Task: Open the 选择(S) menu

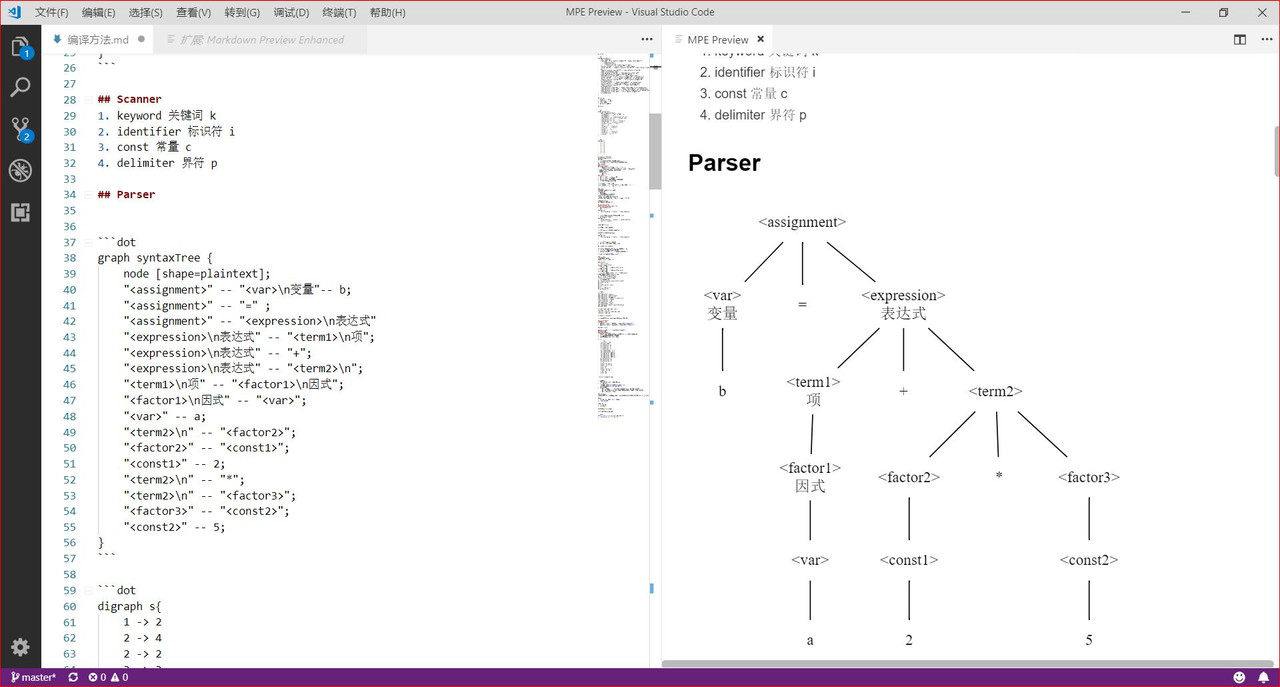Action: click(x=146, y=12)
